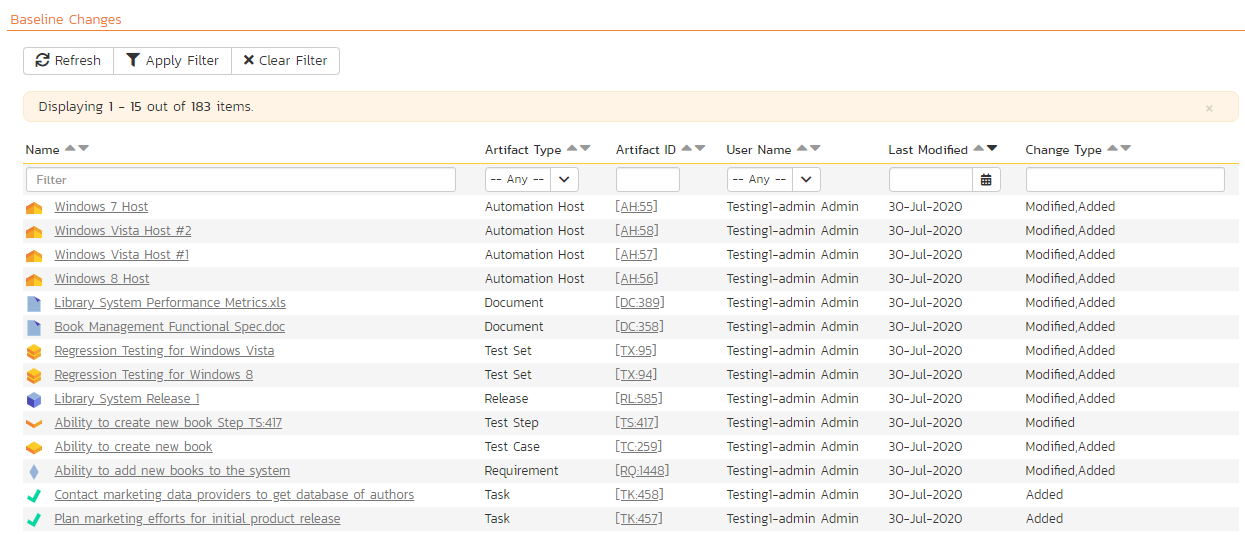Click the Apply Filter button
This screenshot has height=535, width=1245.
[172, 61]
